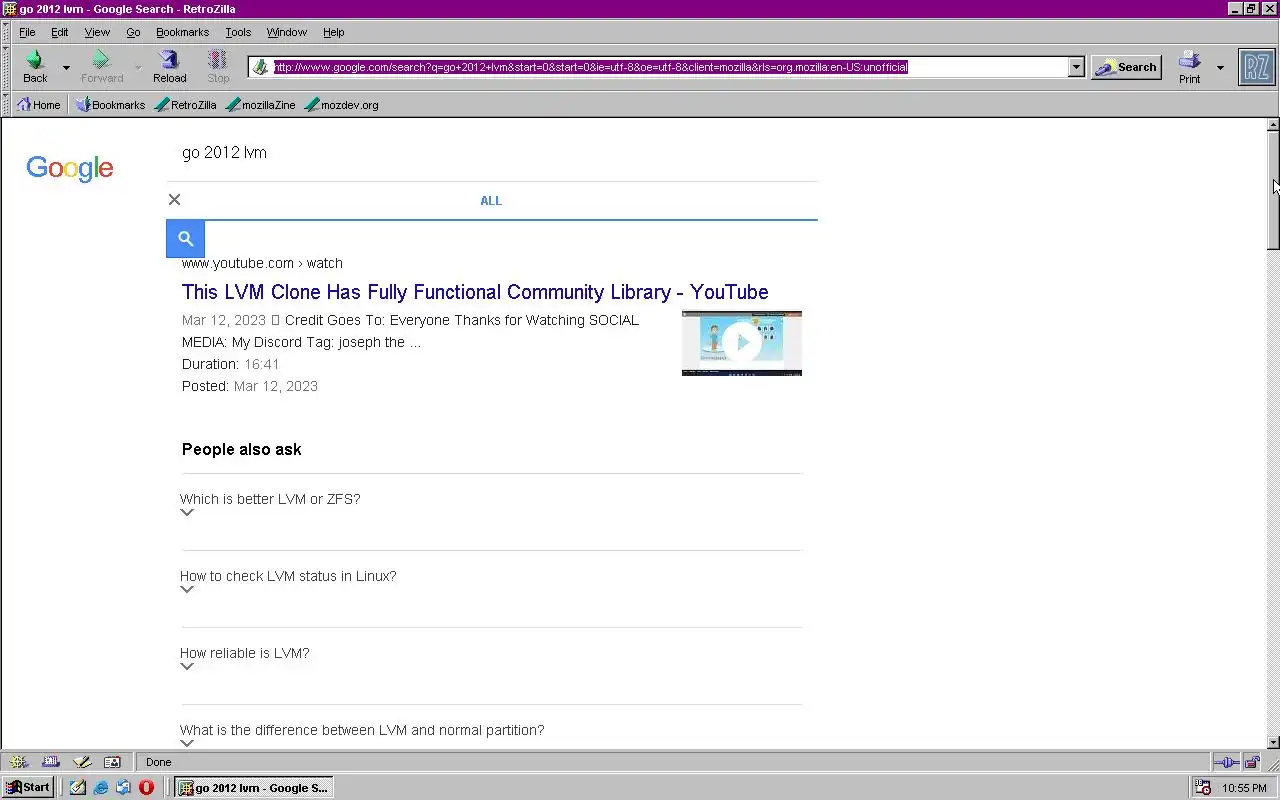Open Composer component in status bar

[x=81, y=762]
